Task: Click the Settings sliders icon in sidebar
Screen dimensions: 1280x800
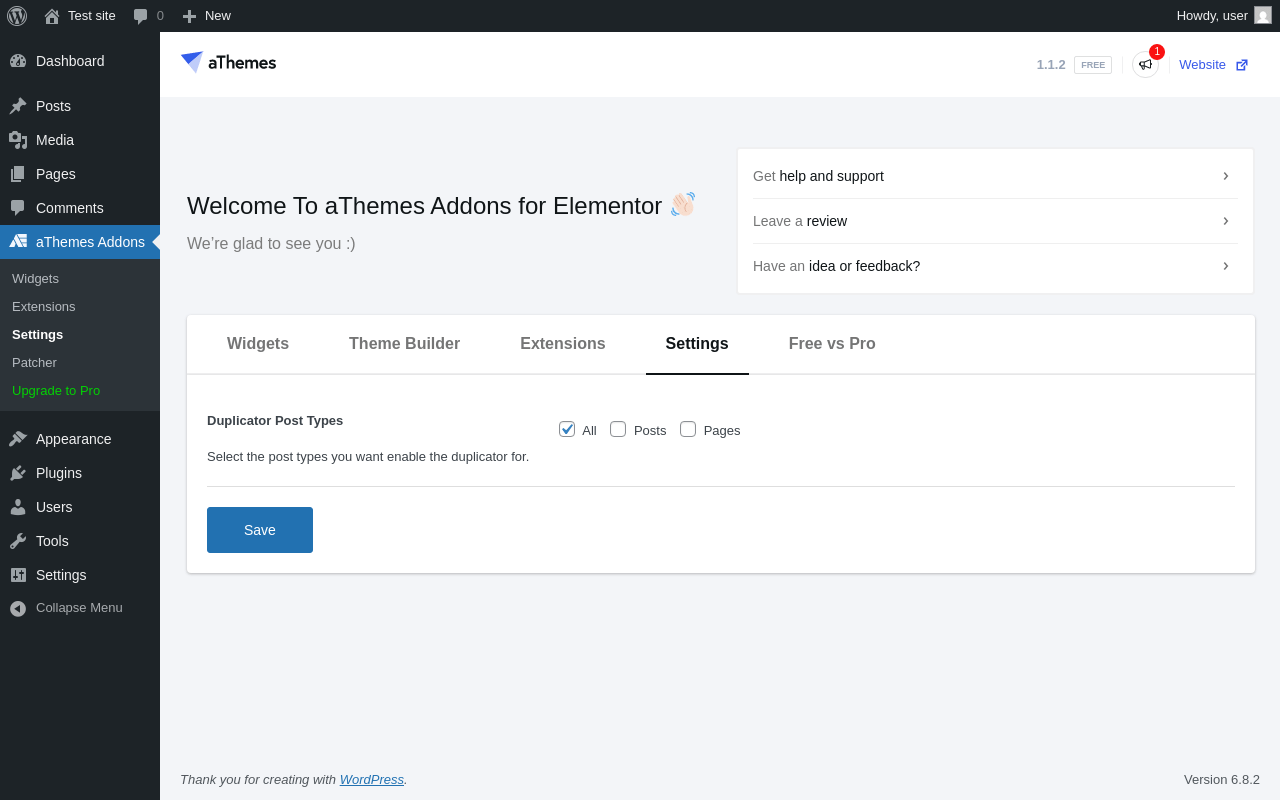Action: [18, 575]
